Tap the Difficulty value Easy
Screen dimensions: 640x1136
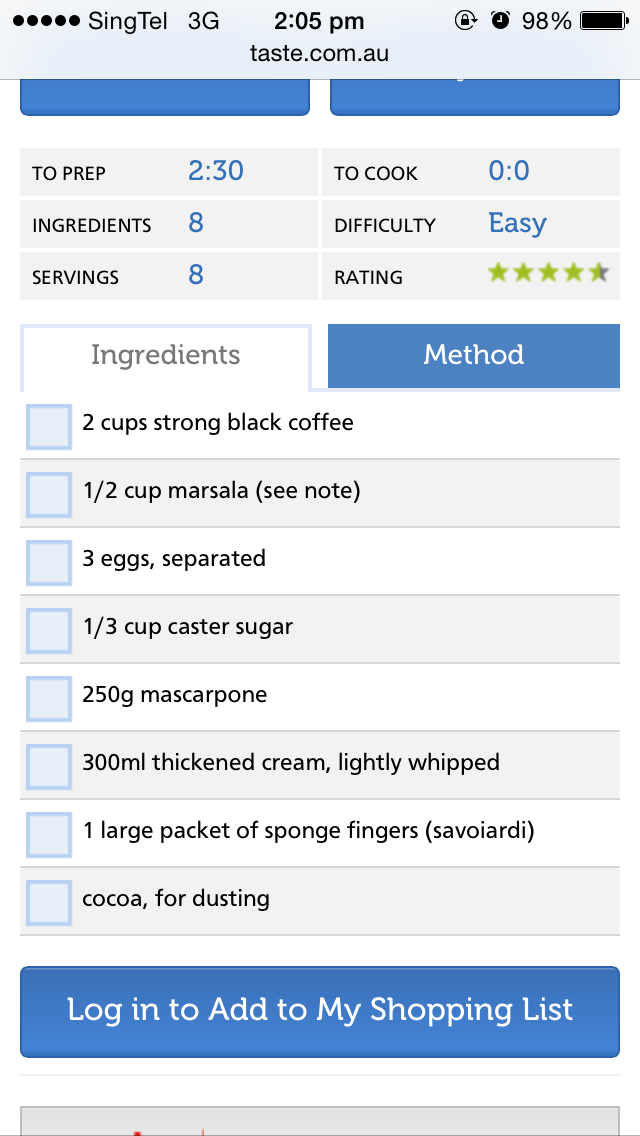coord(517,223)
